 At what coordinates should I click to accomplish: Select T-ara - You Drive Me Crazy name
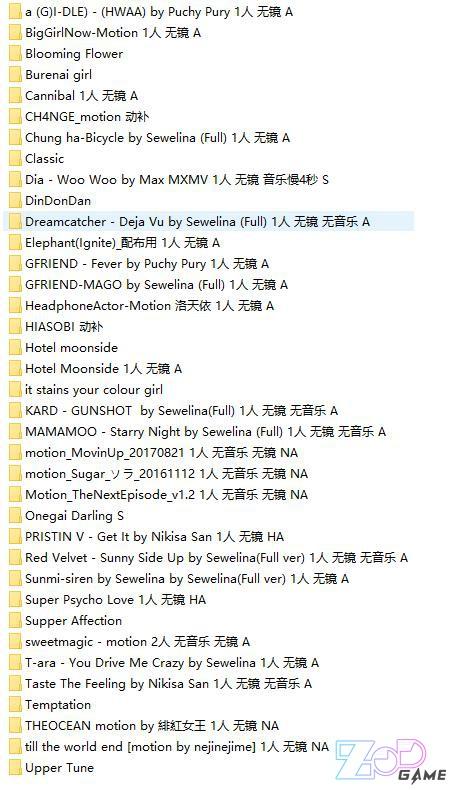pos(172,663)
